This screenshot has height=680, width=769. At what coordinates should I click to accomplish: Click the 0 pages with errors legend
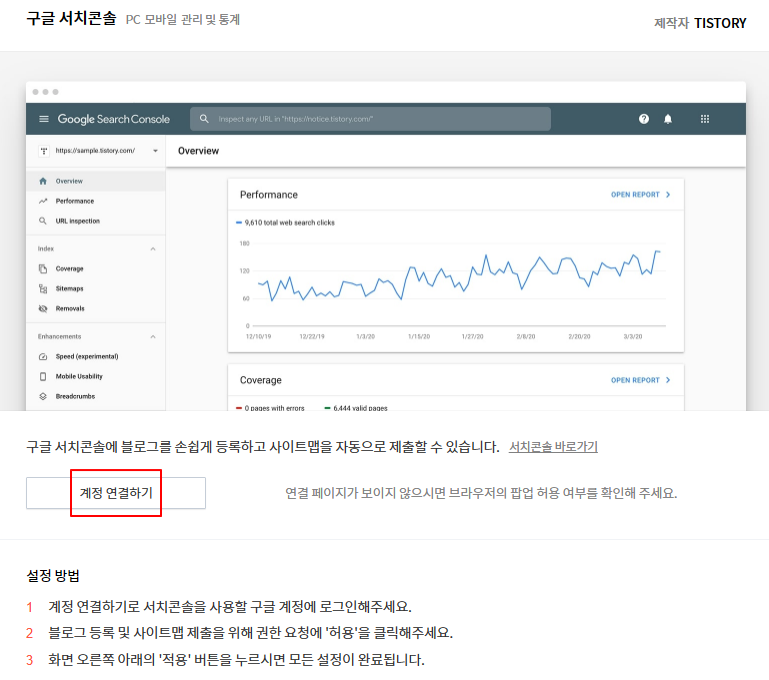[270, 408]
